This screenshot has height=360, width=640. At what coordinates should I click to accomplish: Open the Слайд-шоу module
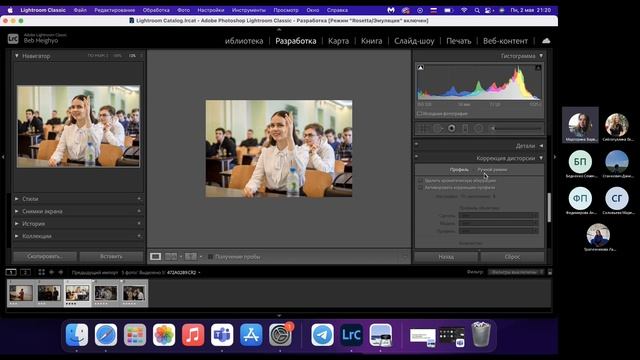tap(414, 41)
